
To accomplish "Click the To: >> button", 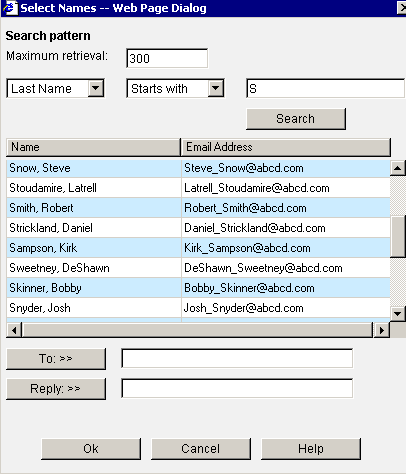I will [56, 359].
